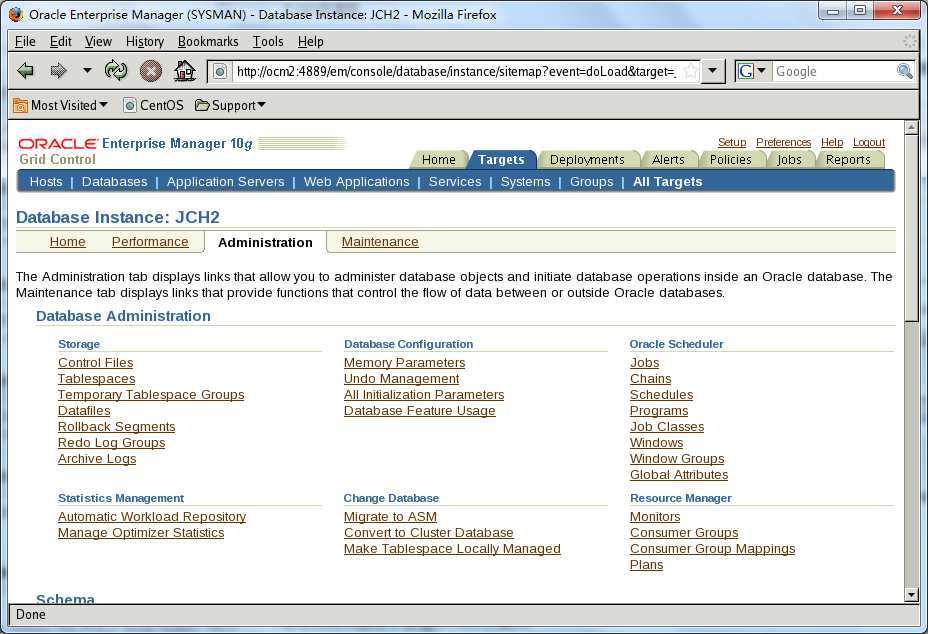Open the instance Maintenance tab
Viewport: 928px width, 634px height.
click(380, 242)
